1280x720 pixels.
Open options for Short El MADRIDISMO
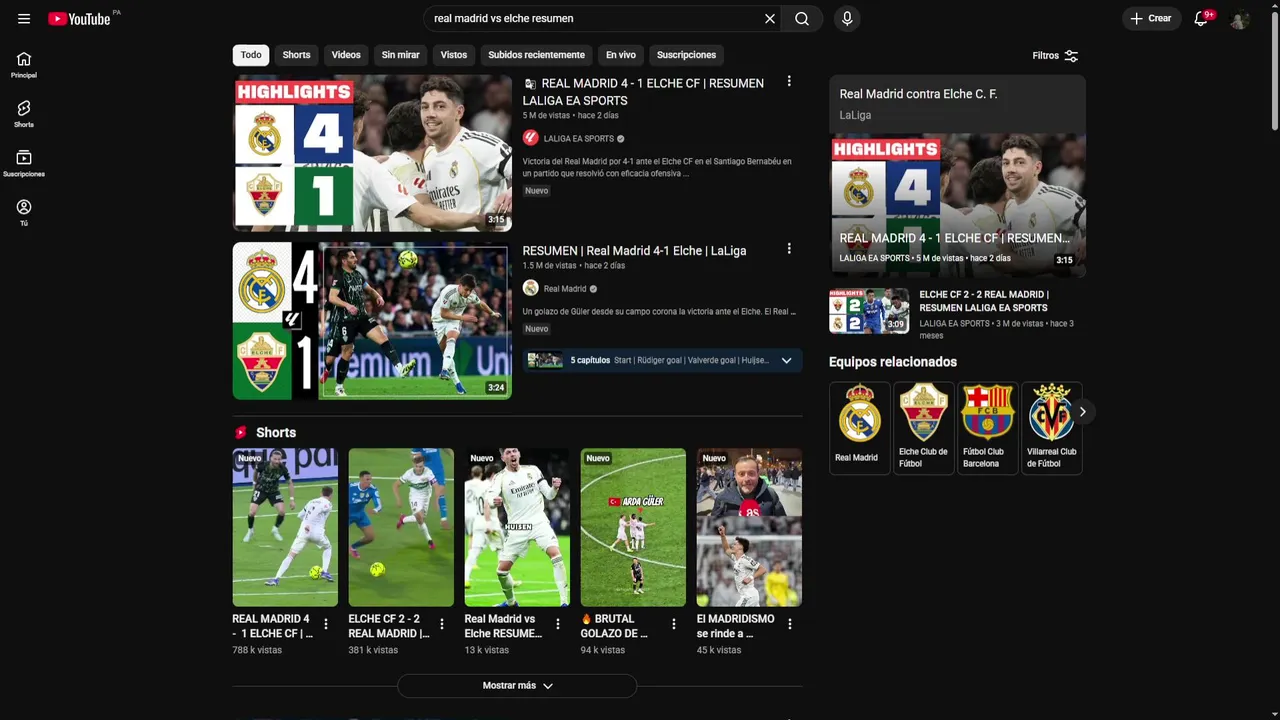(x=790, y=624)
